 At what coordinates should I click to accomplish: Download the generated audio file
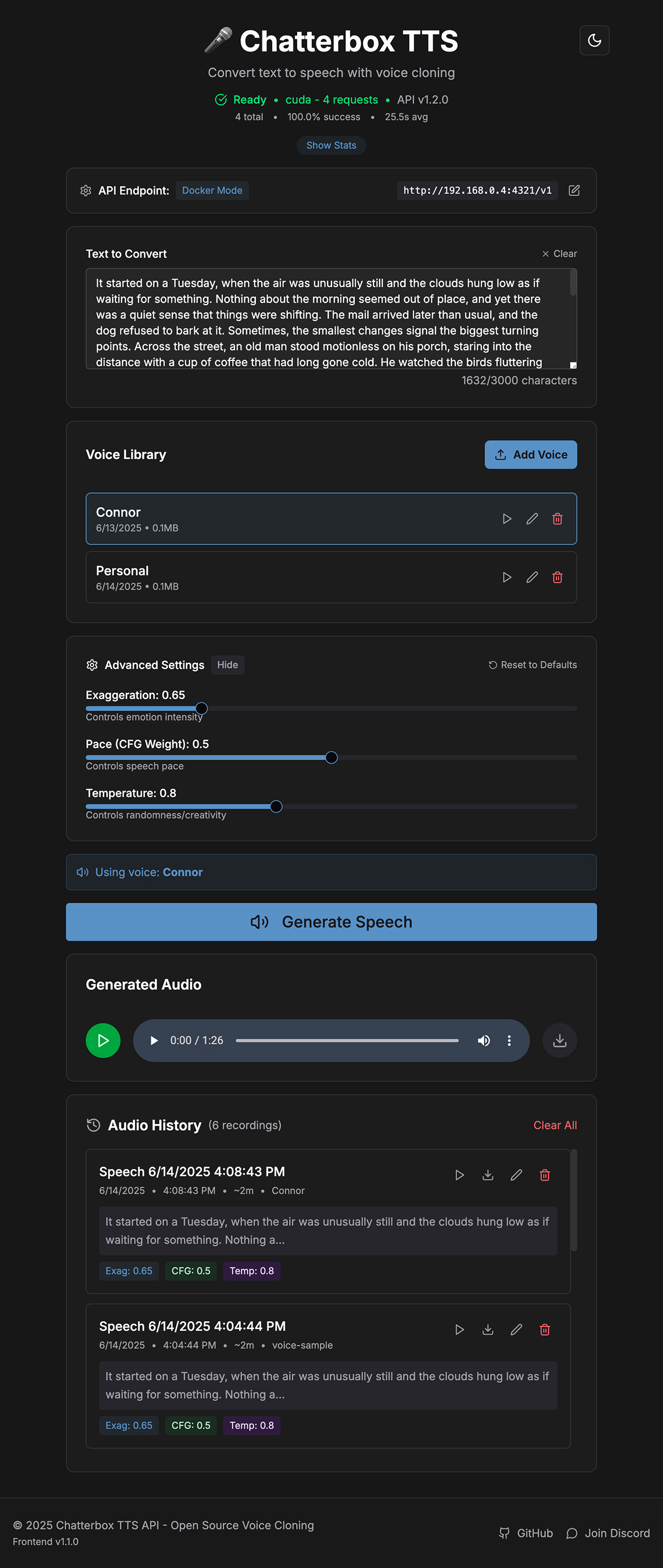(x=559, y=1040)
